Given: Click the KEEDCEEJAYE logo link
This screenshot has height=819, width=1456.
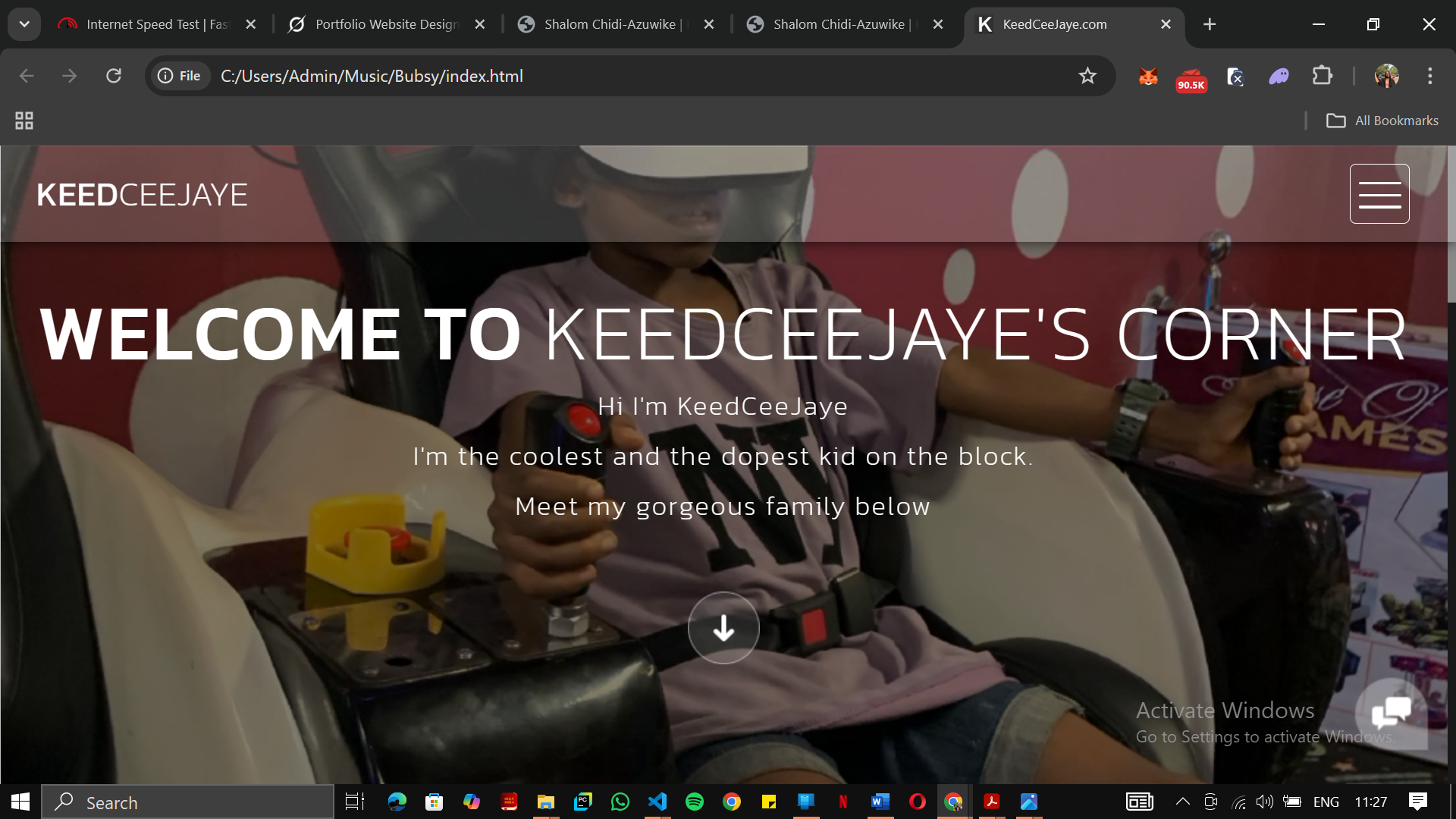Looking at the screenshot, I should click(x=142, y=195).
